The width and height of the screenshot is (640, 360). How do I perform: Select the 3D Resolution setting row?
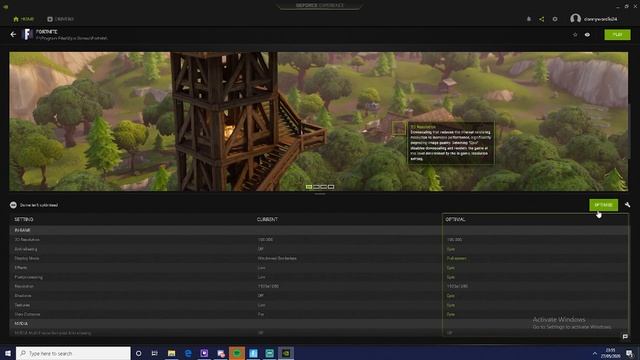[318, 240]
